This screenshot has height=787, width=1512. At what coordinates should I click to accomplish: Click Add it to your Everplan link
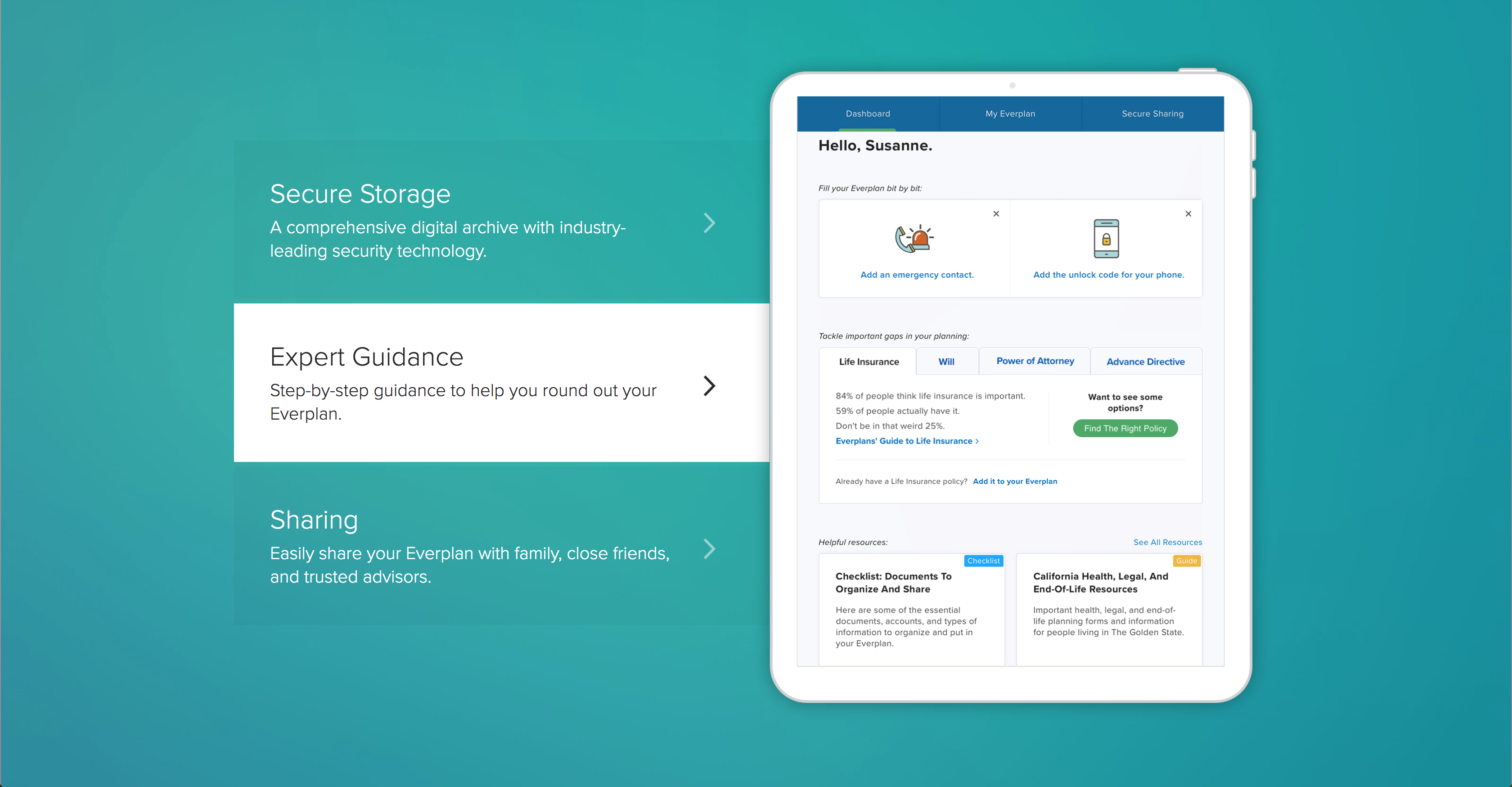1015,481
